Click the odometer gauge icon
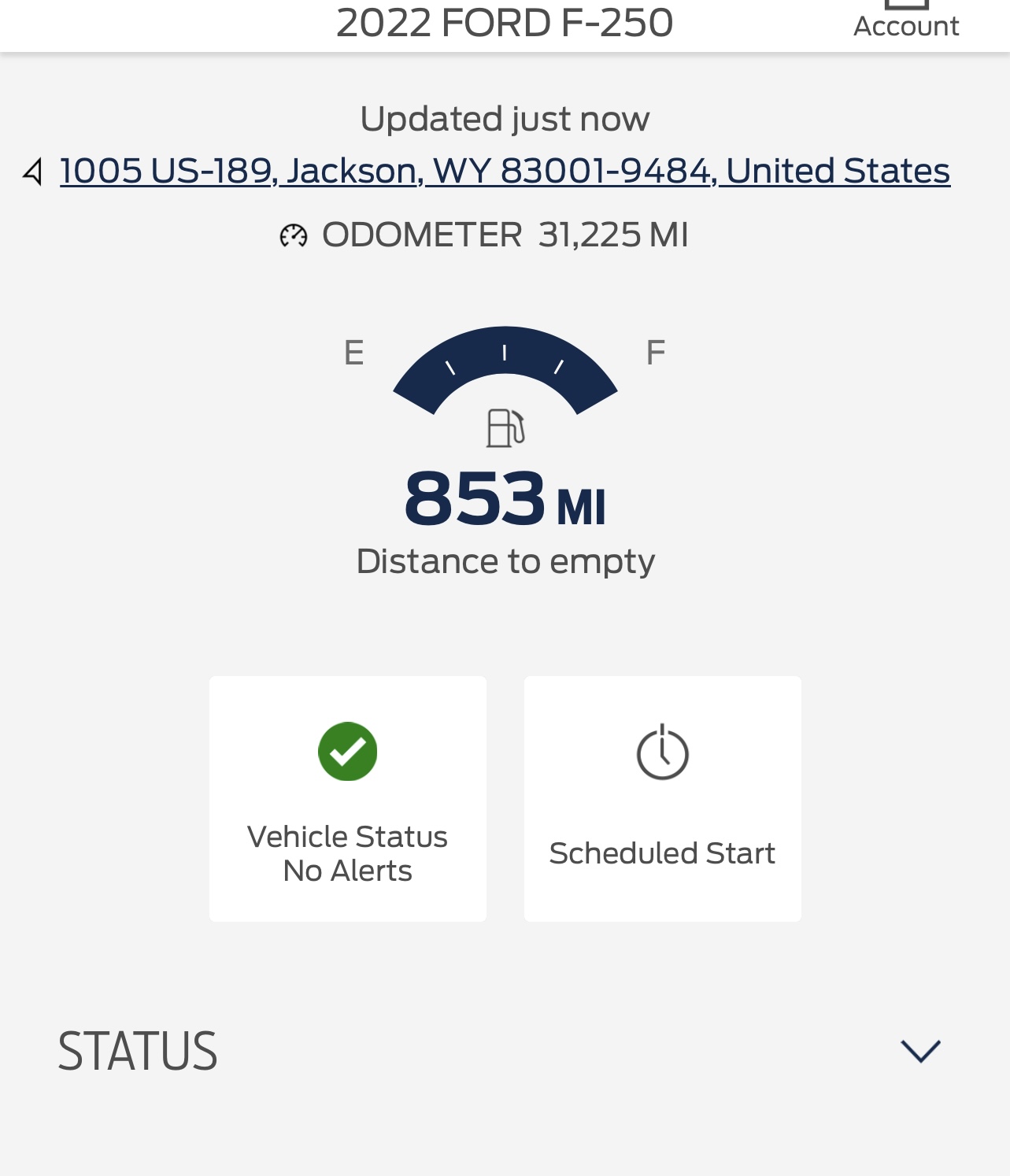 [x=294, y=235]
